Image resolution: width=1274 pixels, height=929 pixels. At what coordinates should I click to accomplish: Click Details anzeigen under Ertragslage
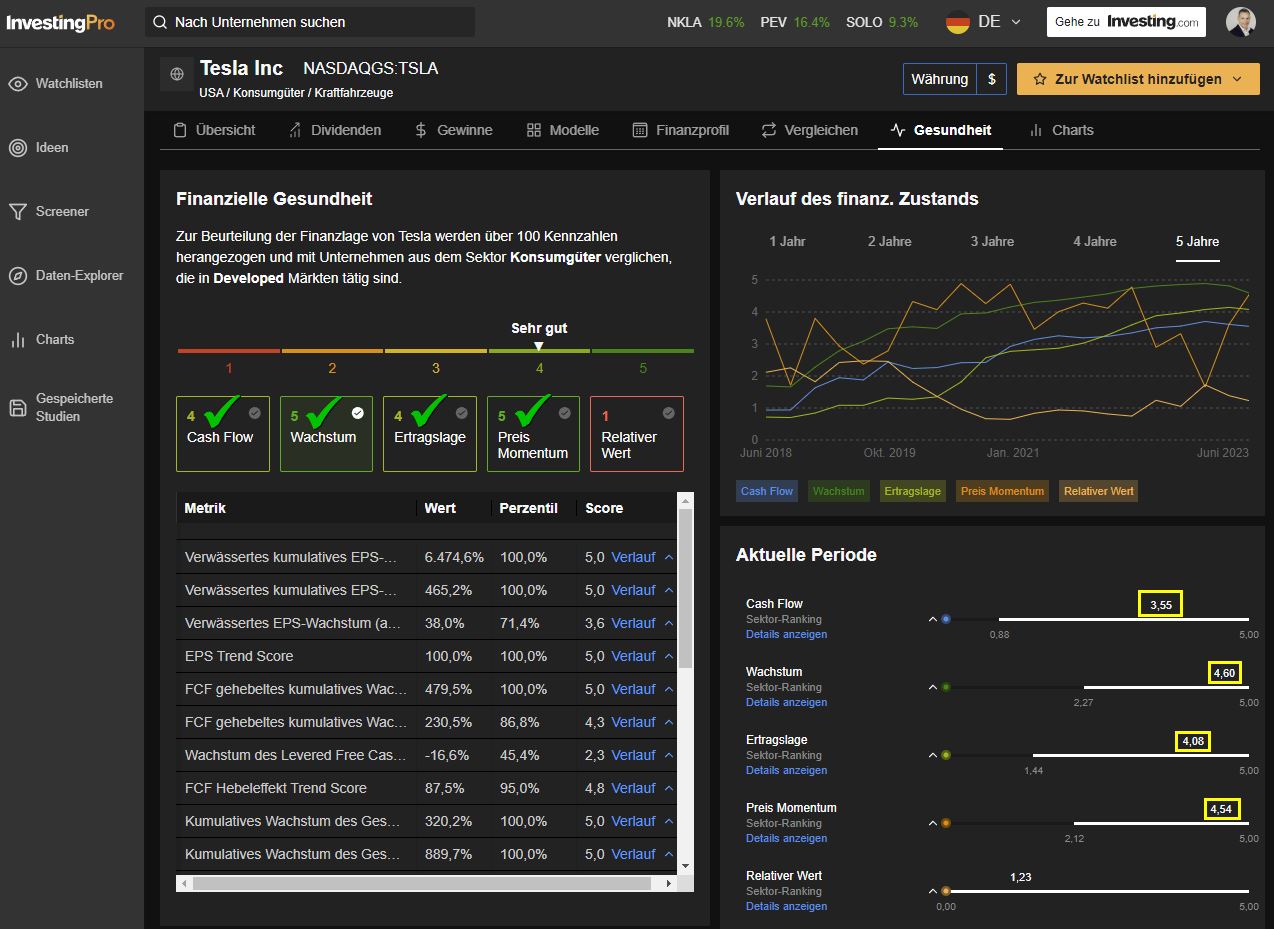tap(786, 770)
